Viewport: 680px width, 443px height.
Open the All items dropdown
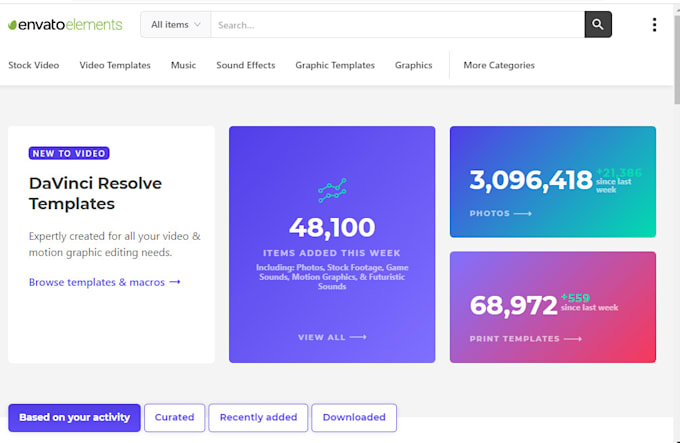tap(176, 25)
